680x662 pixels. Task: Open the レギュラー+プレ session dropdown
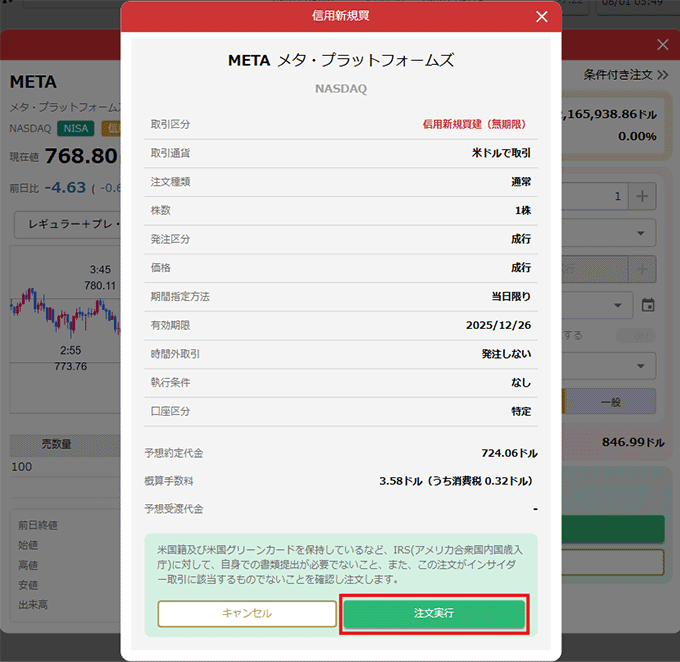point(67,224)
